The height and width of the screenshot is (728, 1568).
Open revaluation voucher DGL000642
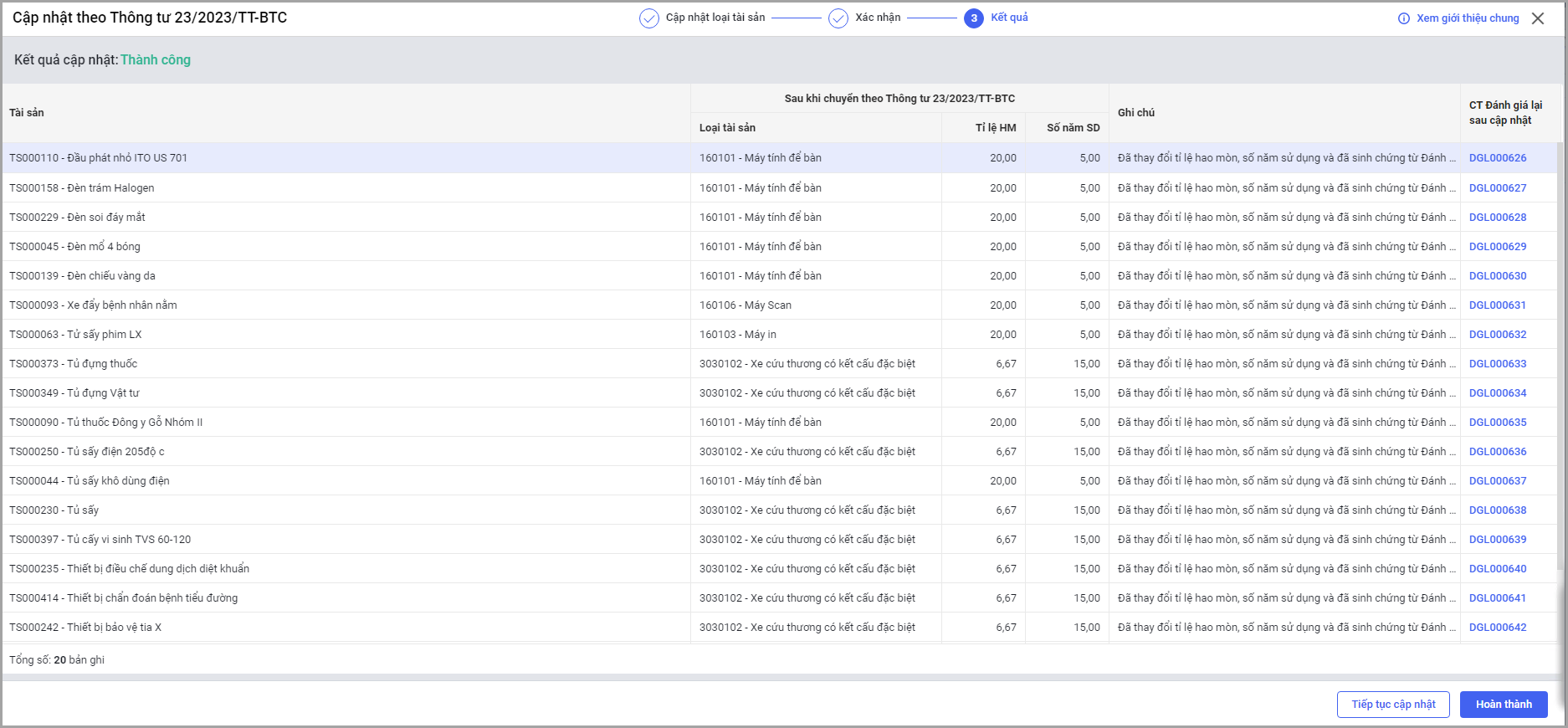1498,628
